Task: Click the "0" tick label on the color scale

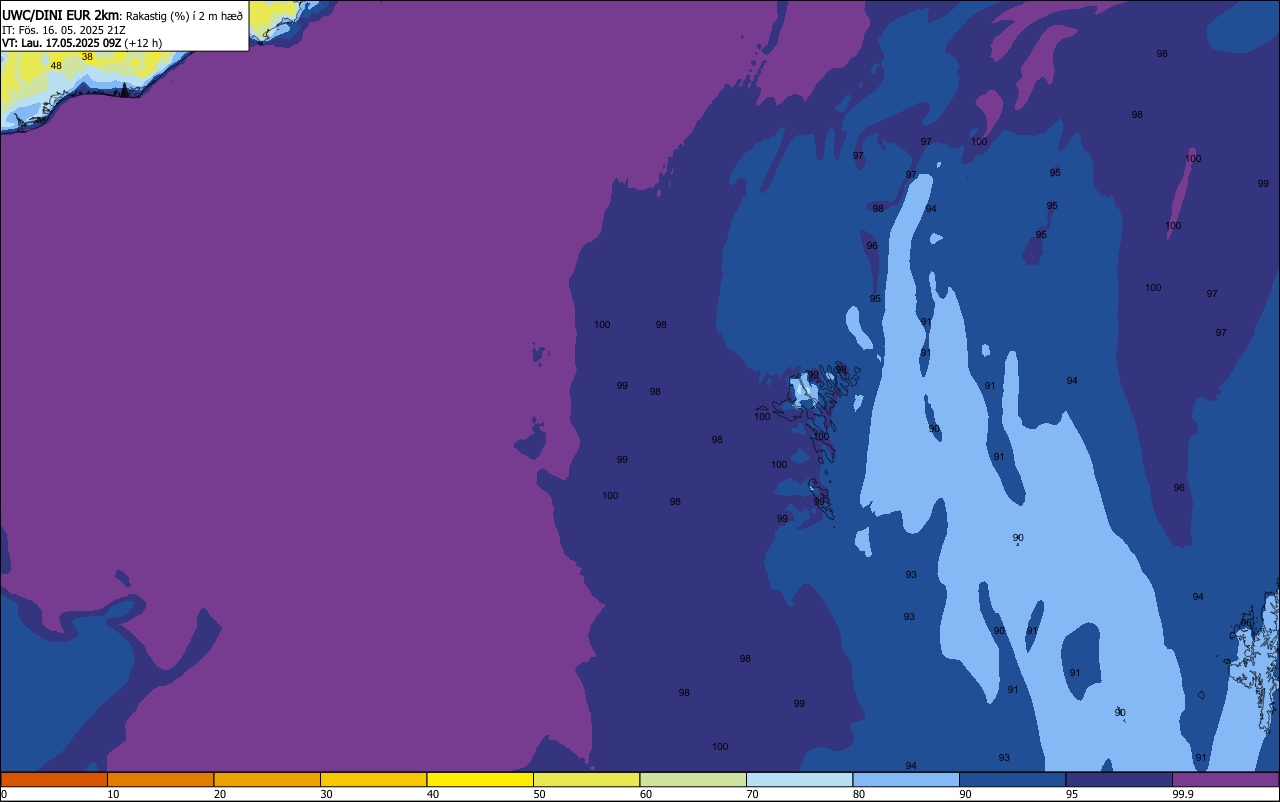Action: (x=4, y=794)
